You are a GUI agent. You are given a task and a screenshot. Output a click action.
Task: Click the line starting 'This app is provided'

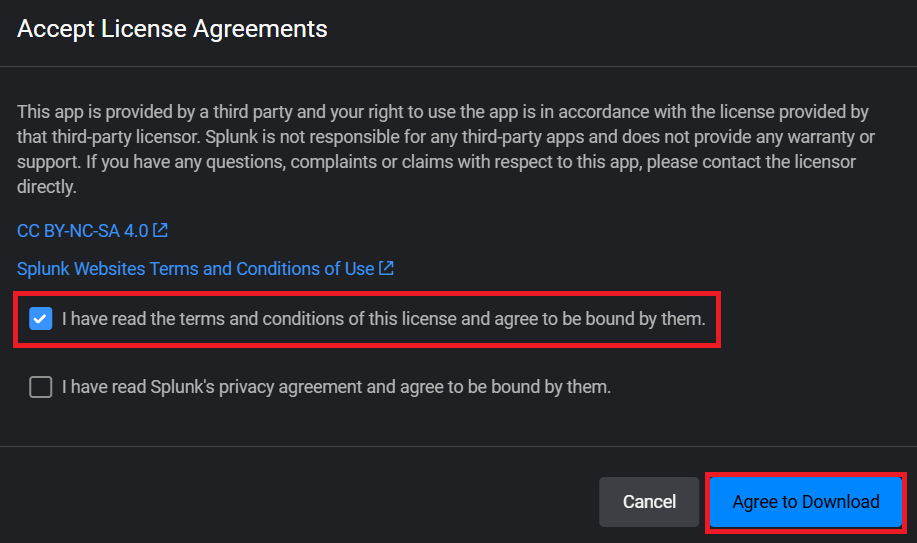point(442,112)
